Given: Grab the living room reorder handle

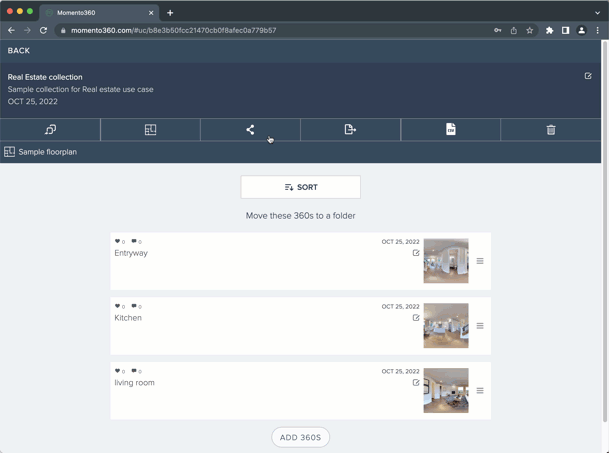Looking at the screenshot, I should tap(480, 391).
